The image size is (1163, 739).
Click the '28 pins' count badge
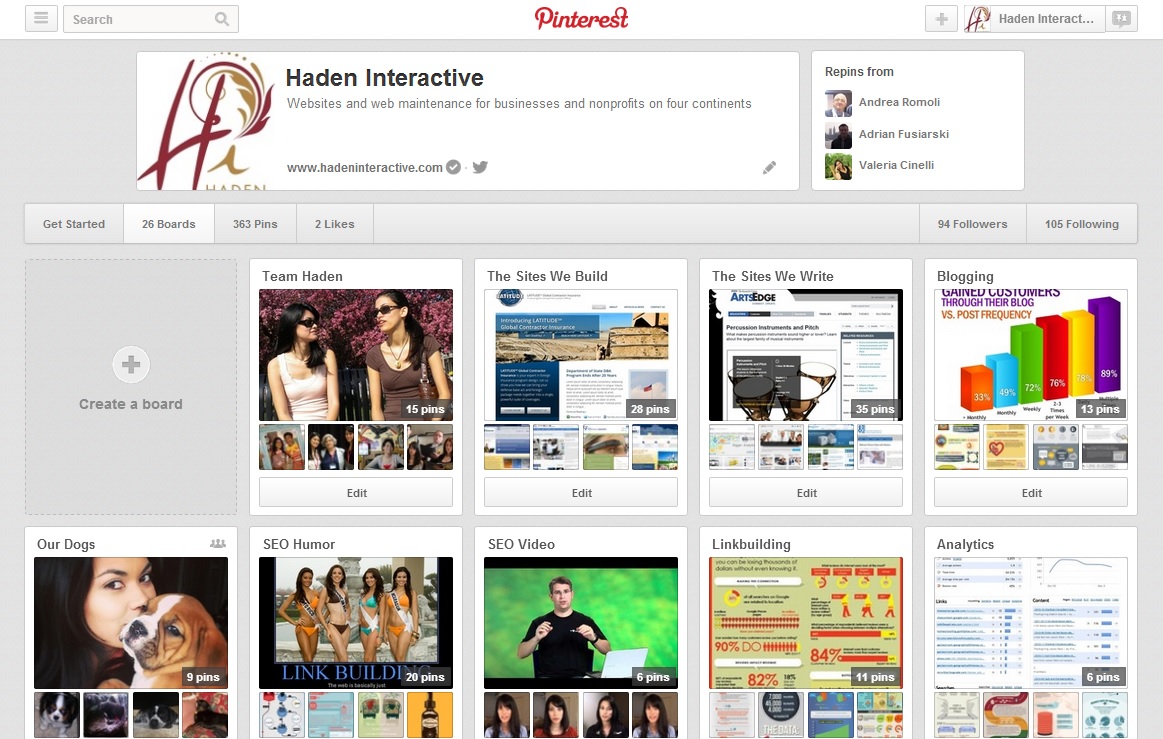pos(650,409)
